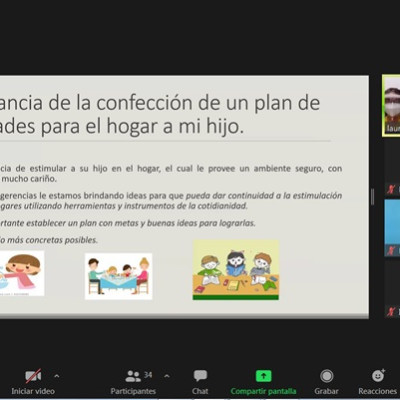Viewport: 400px width, 400px height.
Task: Select the blue participant video tile
Action: [x=392, y=228]
